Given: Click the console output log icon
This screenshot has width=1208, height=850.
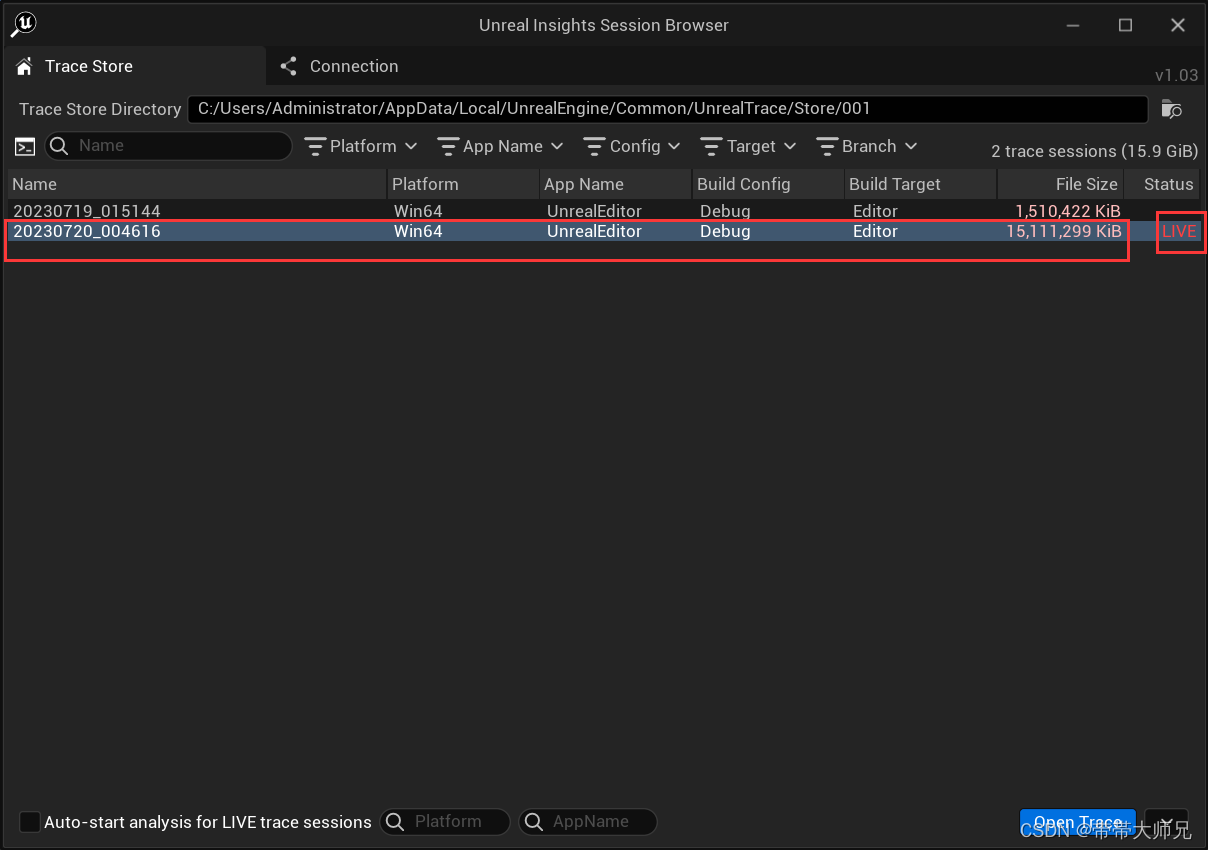Looking at the screenshot, I should pos(25,147).
